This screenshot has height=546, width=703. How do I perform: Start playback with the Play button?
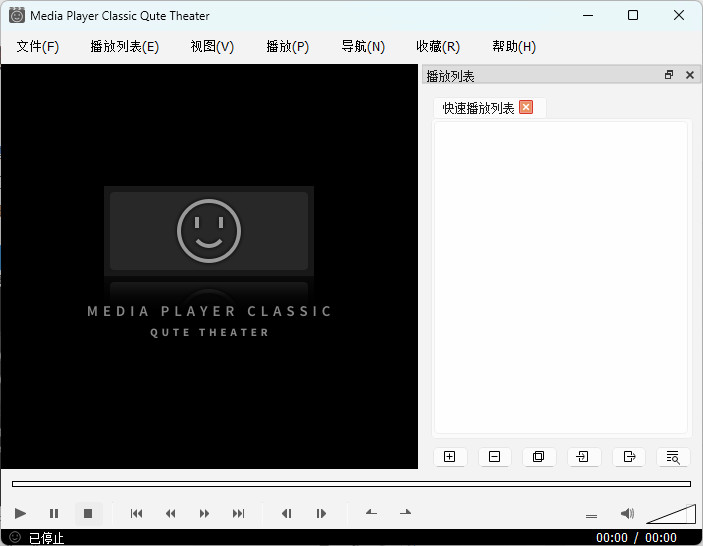click(x=20, y=513)
